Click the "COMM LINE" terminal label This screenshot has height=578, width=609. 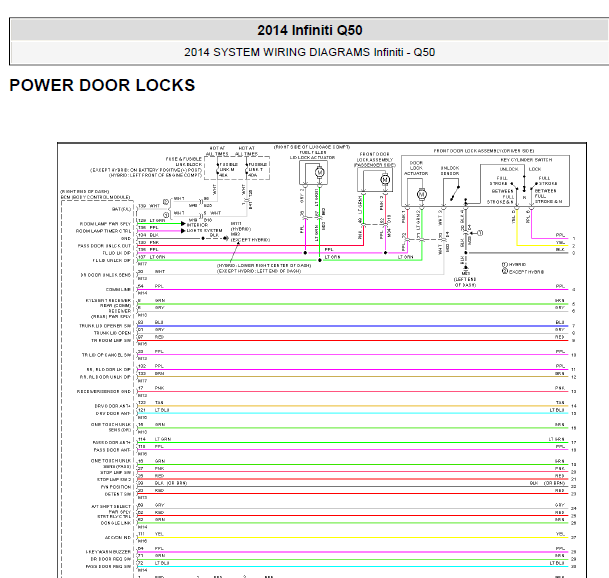tap(118, 290)
